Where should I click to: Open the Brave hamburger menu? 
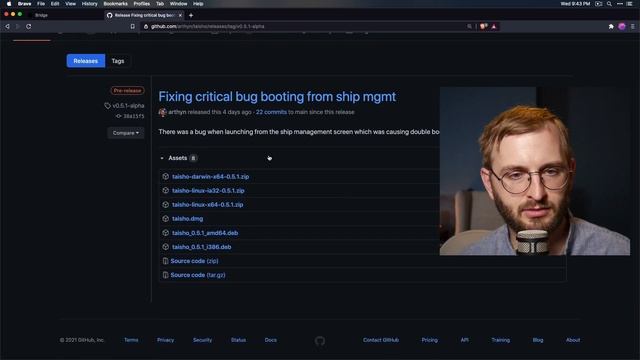(633, 26)
